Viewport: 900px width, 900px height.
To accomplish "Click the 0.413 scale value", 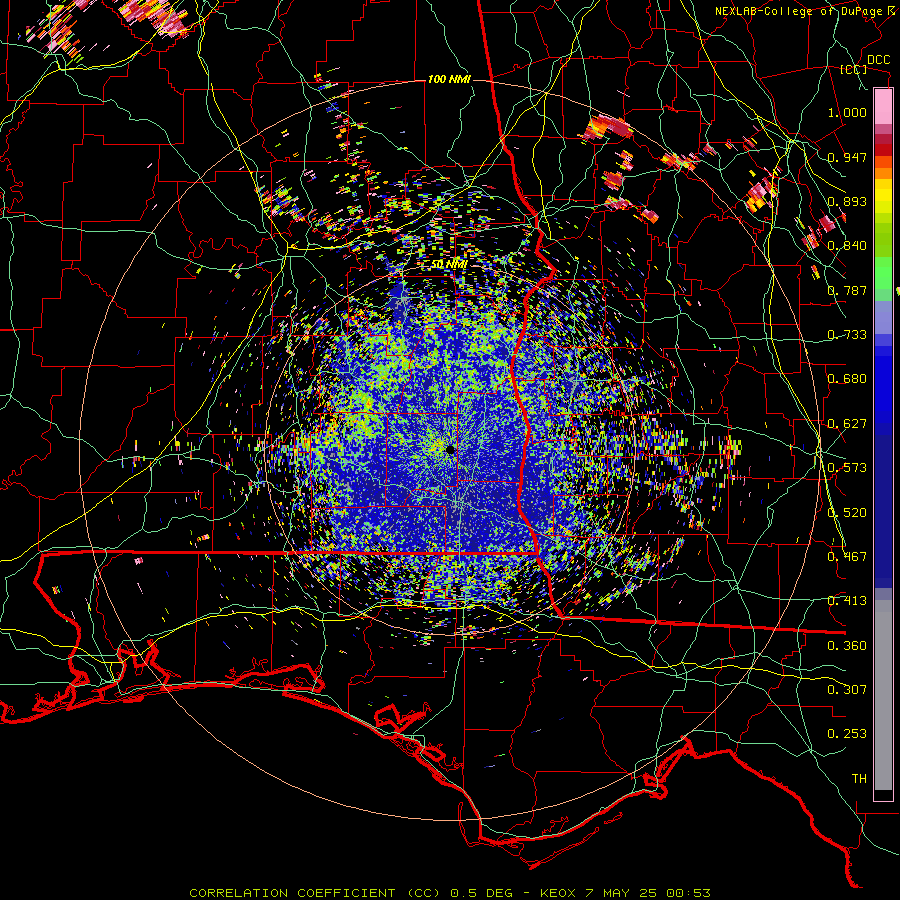I will 847,601.
